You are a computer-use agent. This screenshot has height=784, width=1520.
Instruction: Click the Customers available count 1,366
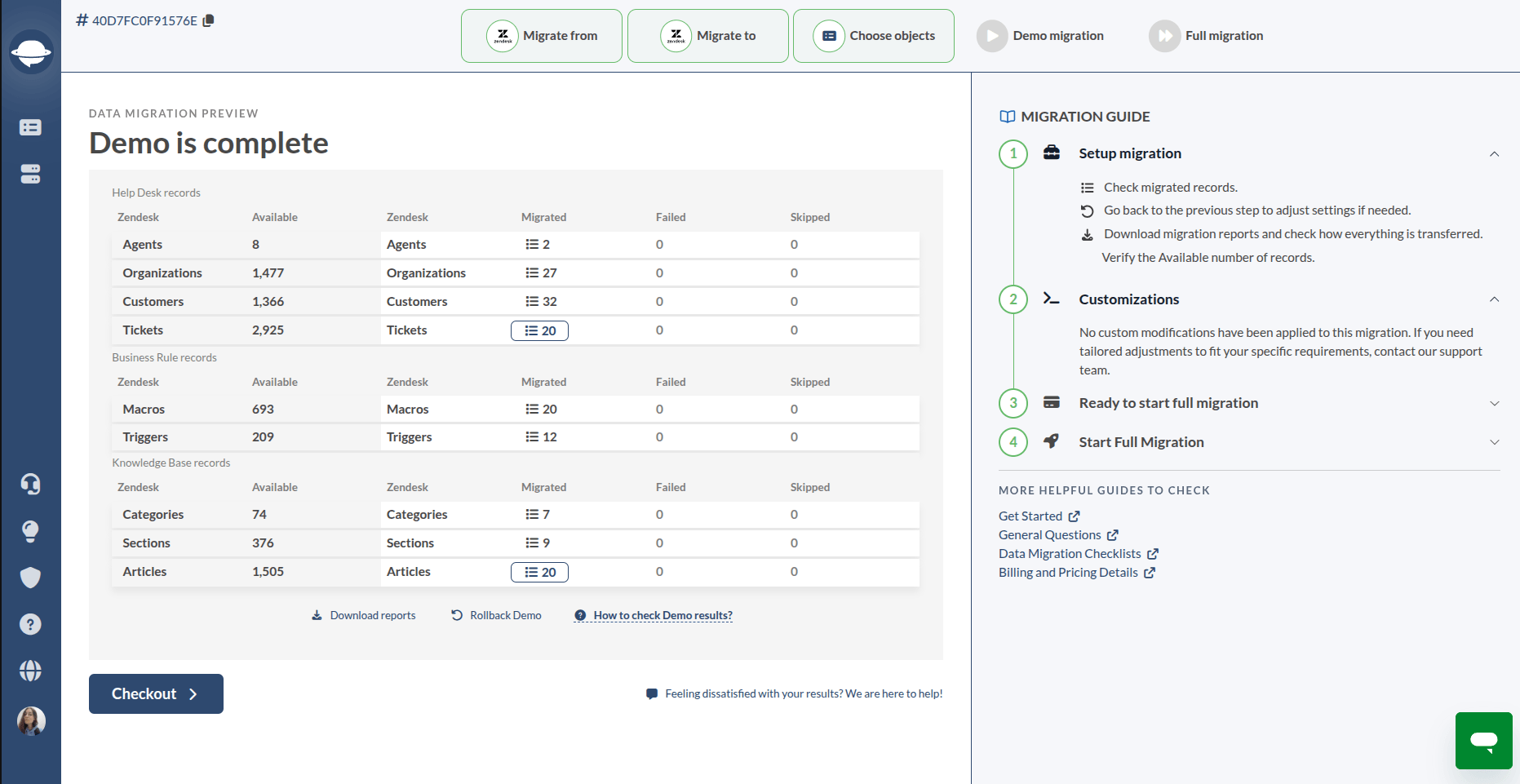(x=268, y=302)
